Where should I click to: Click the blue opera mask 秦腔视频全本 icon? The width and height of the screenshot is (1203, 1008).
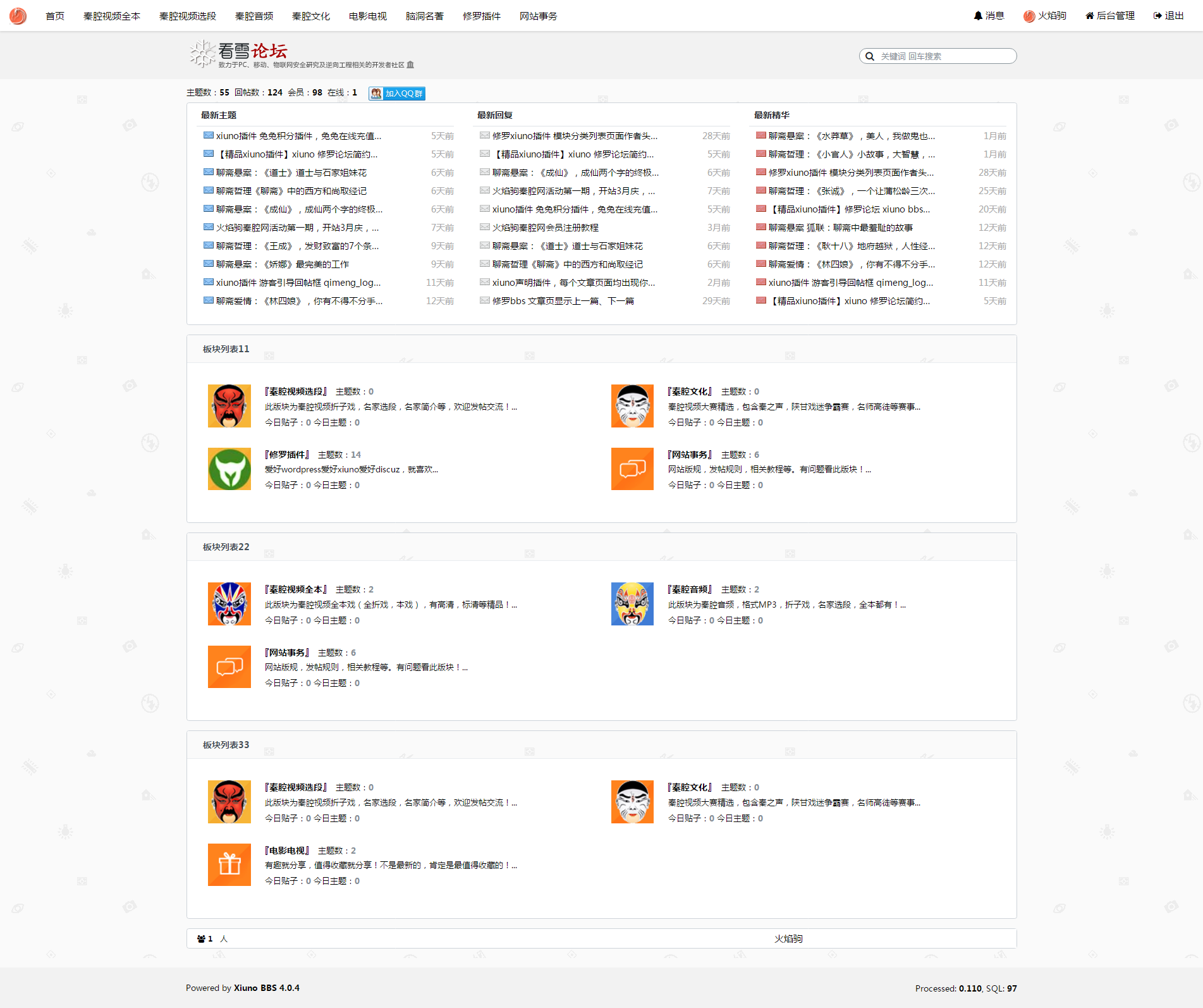coord(229,604)
